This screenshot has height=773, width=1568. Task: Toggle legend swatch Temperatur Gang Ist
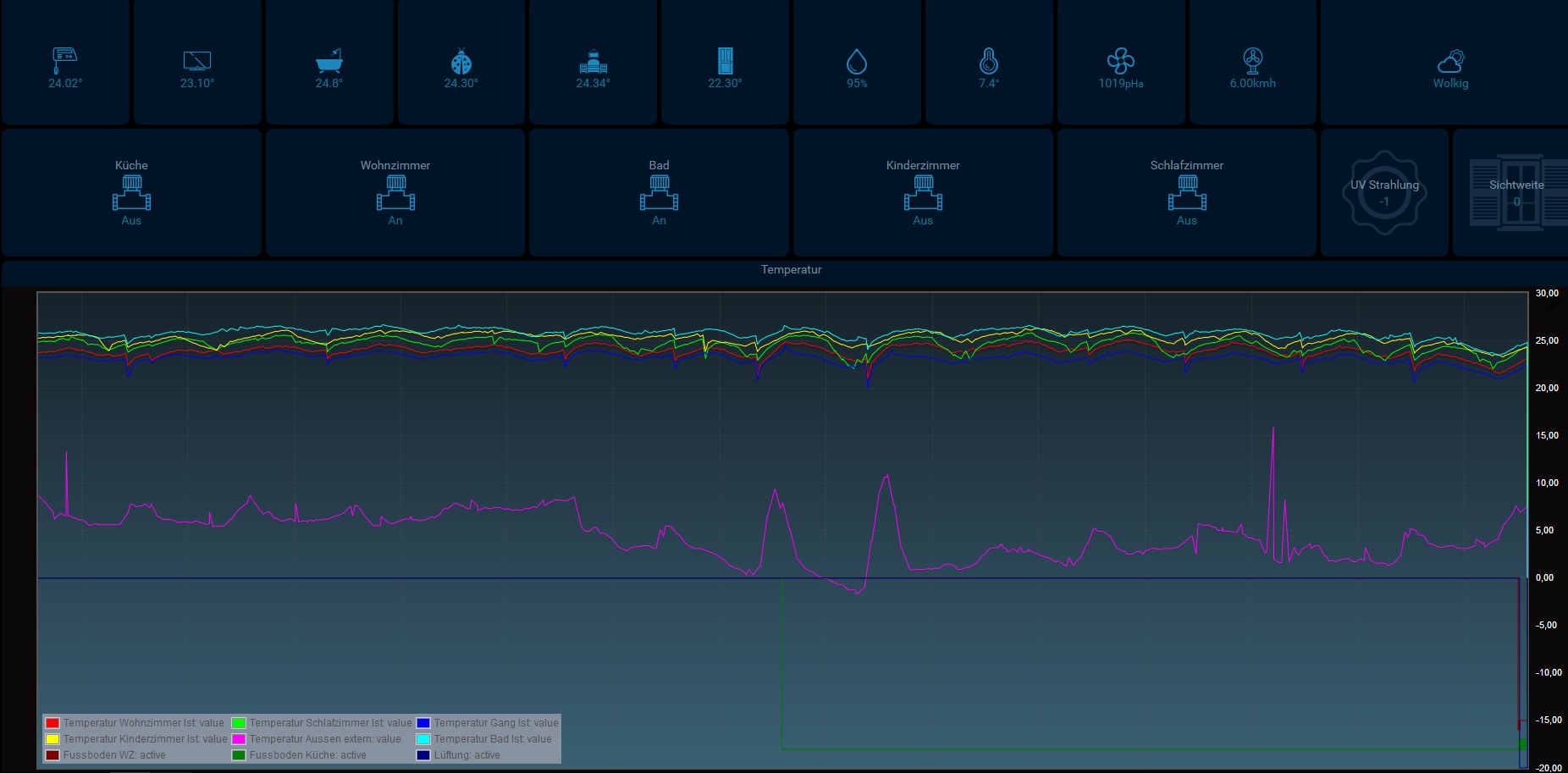[x=423, y=723]
